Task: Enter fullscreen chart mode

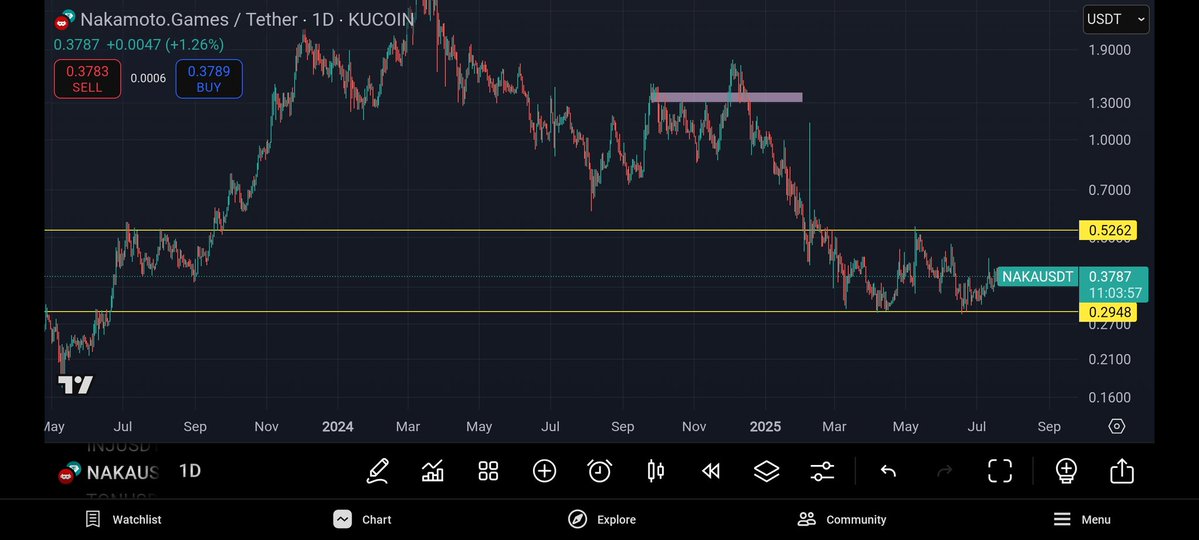Action: coord(1000,470)
